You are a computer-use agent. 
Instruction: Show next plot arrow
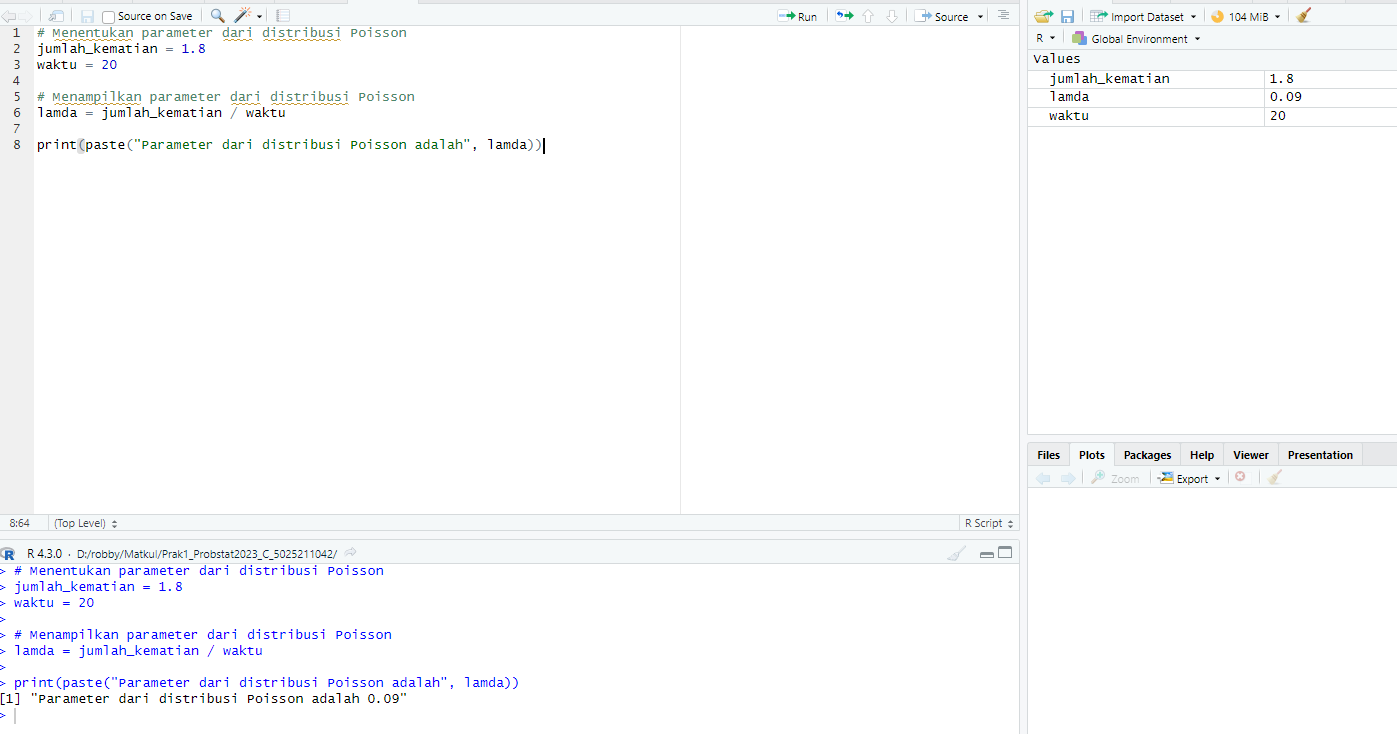(x=1067, y=478)
